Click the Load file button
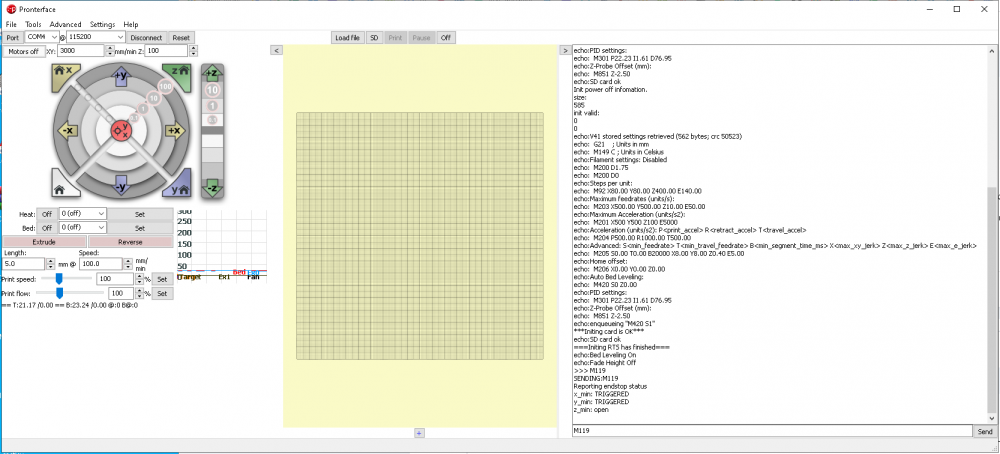 click(x=348, y=38)
